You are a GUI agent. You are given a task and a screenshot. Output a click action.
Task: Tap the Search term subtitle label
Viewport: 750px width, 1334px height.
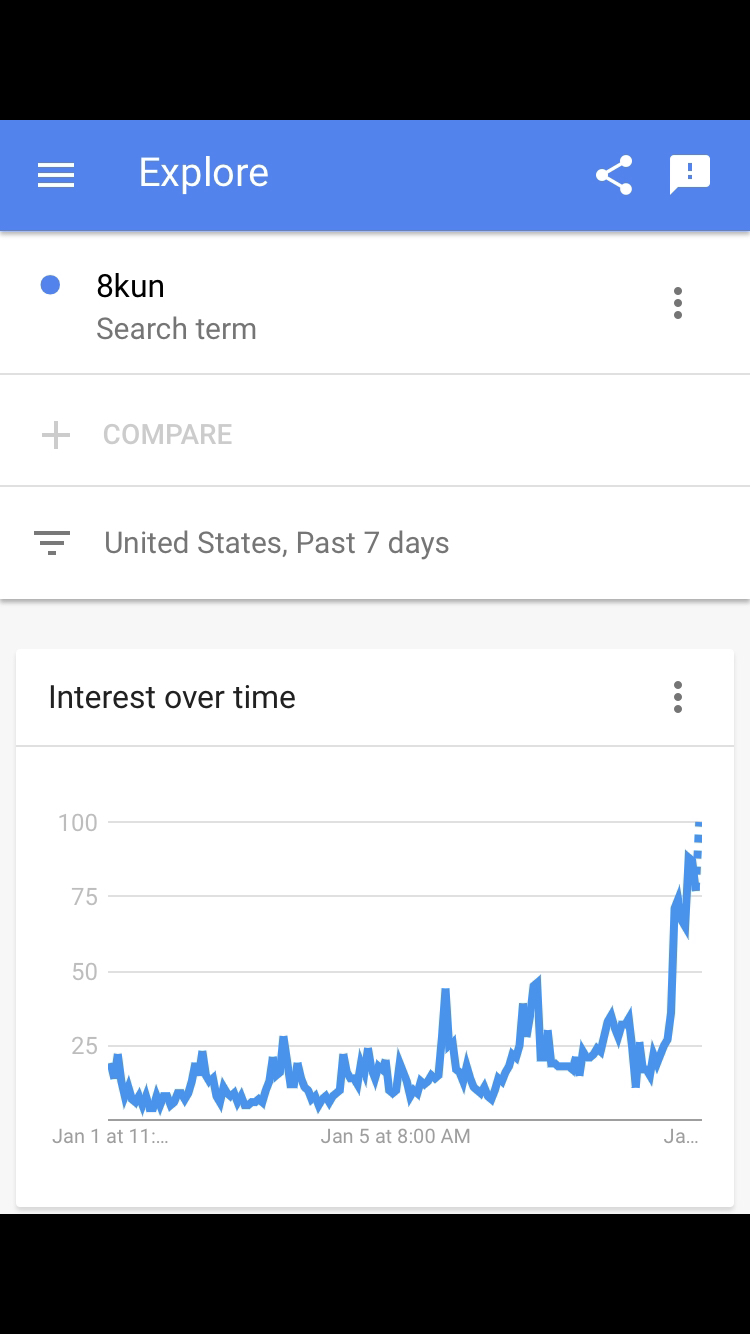(x=176, y=329)
